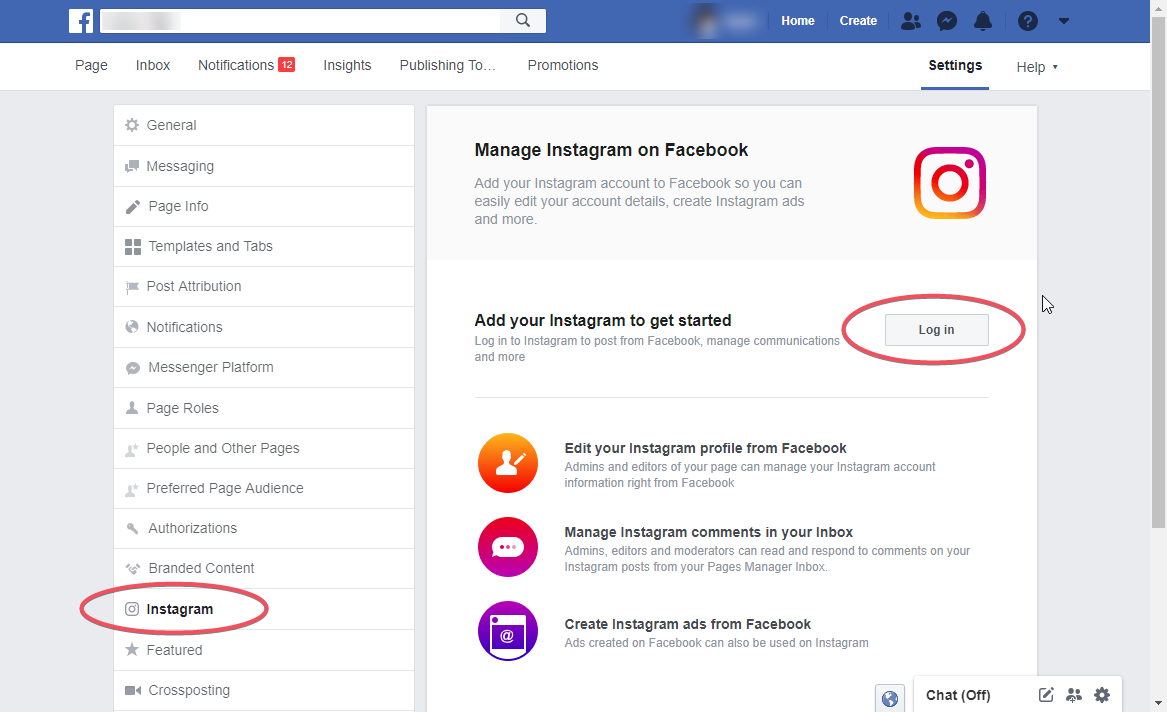This screenshot has width=1167, height=712.
Task: Click the General gear icon in the sidebar
Action: (x=132, y=125)
